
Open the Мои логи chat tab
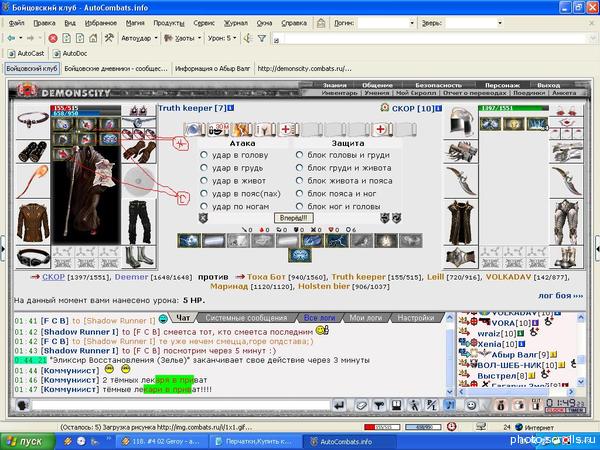point(365,318)
